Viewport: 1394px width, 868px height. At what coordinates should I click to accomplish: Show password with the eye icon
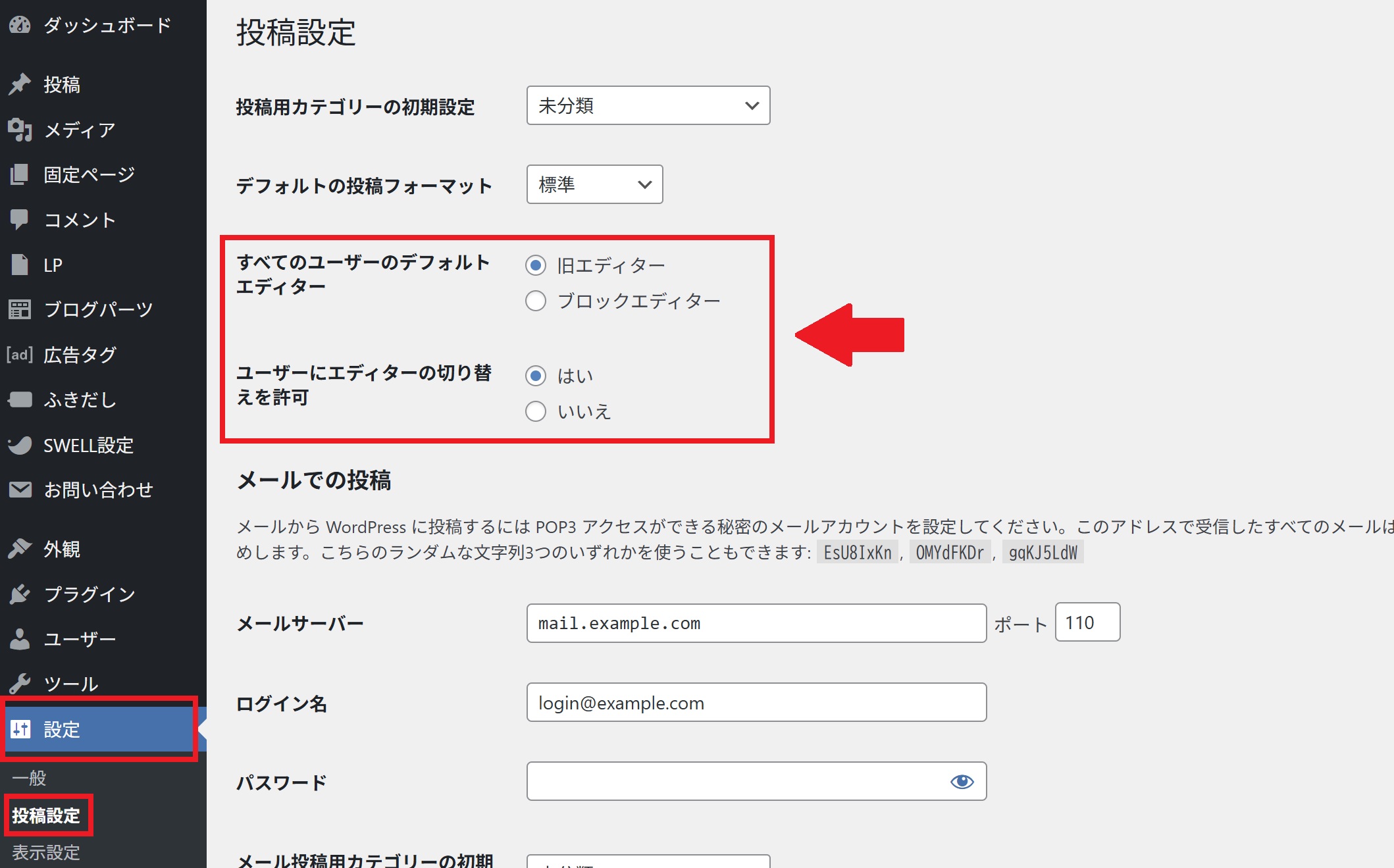coord(962,781)
